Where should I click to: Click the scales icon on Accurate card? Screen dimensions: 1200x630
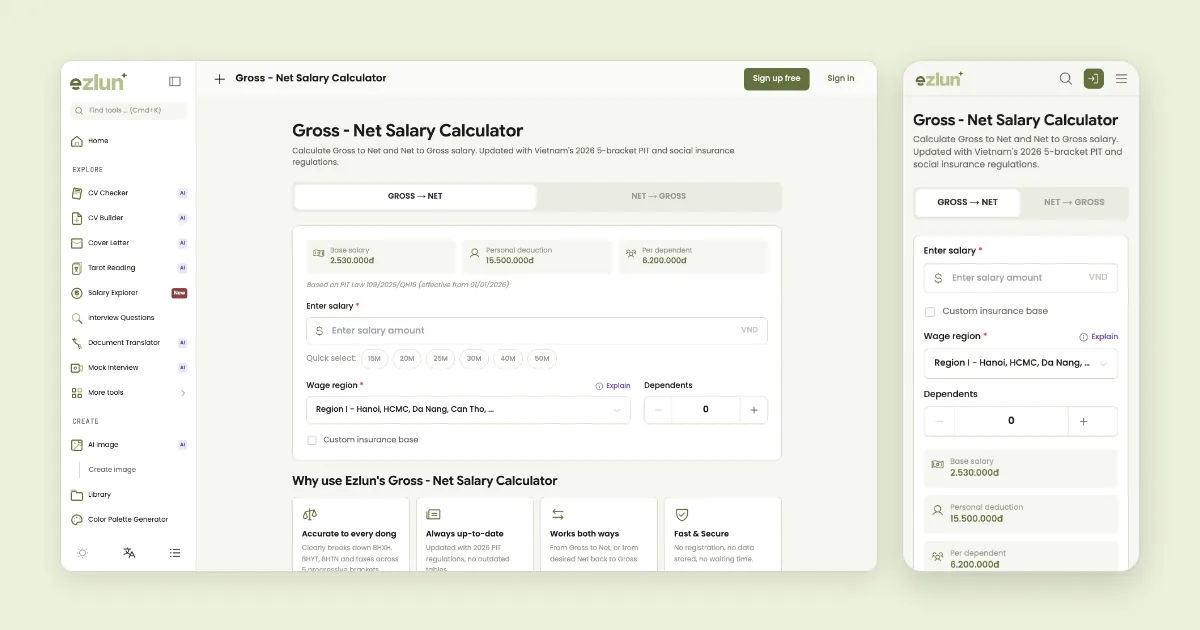(309, 514)
